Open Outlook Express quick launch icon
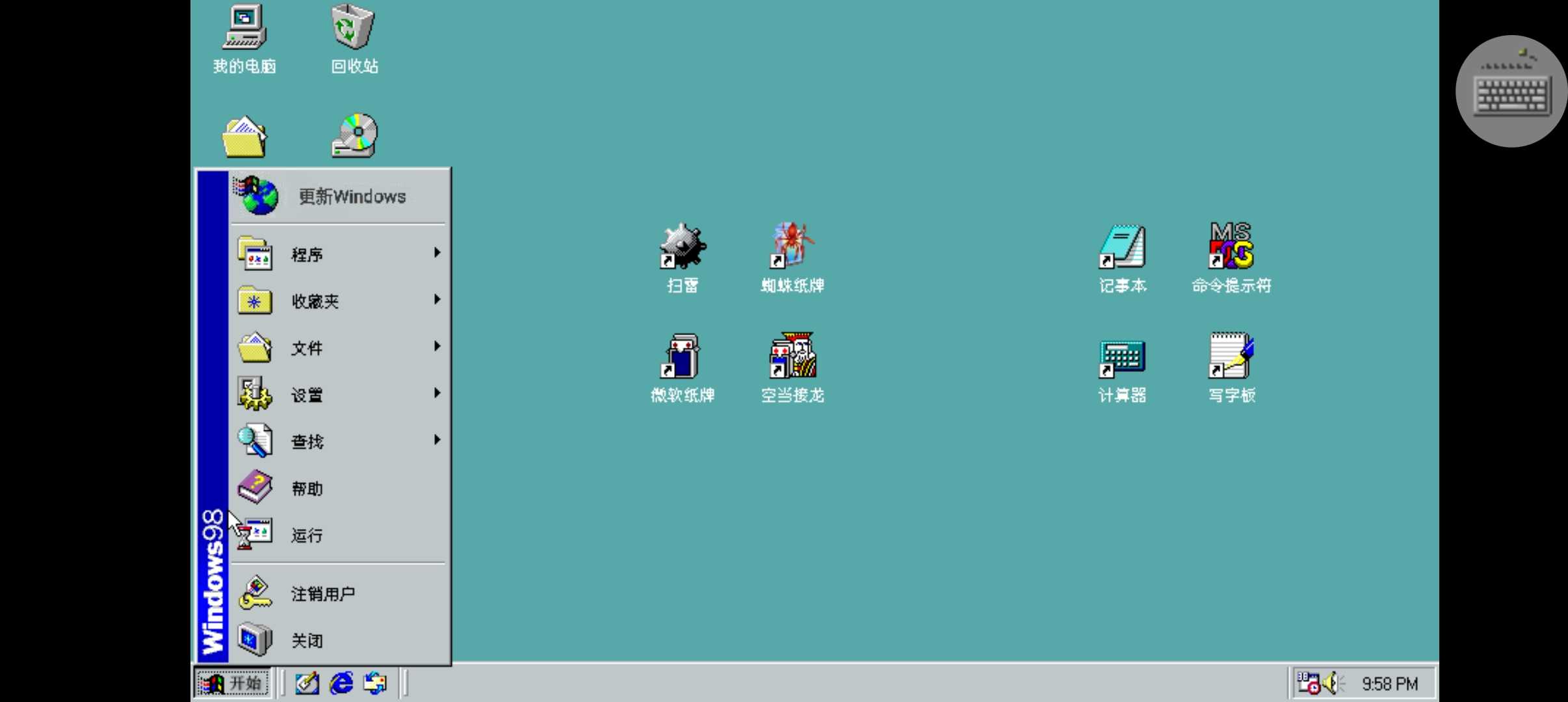1568x702 pixels. click(375, 683)
